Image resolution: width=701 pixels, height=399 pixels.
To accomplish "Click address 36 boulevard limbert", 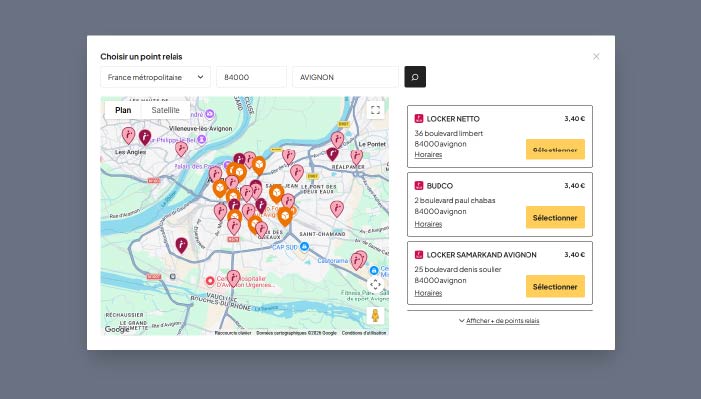I will pyautogui.click(x=448, y=133).
